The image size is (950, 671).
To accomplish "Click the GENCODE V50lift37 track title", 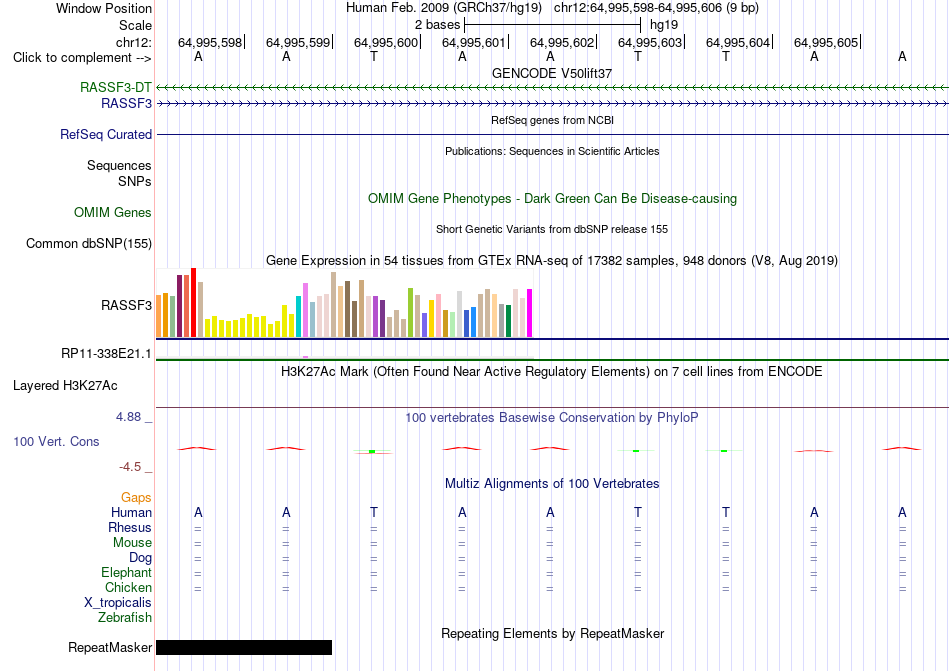I will tap(552, 73).
